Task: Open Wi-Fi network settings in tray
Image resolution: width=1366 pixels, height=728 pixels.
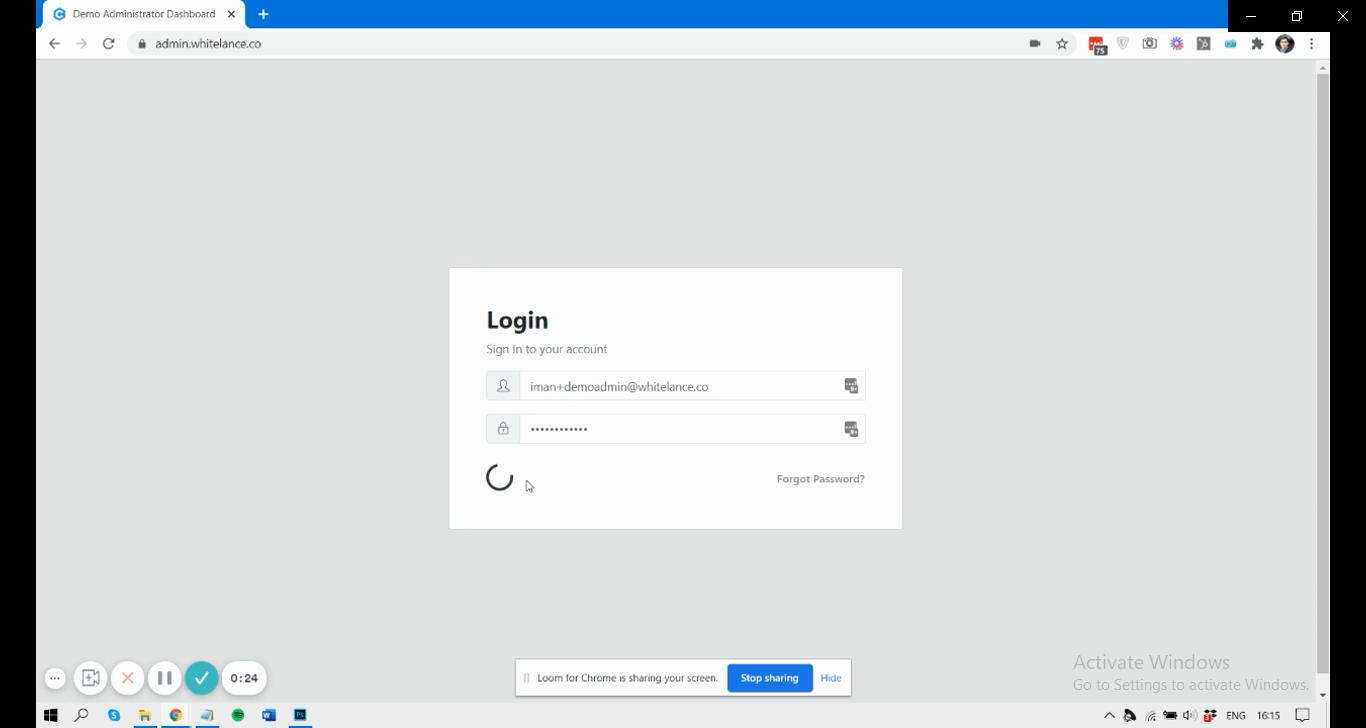Action: tap(1151, 715)
